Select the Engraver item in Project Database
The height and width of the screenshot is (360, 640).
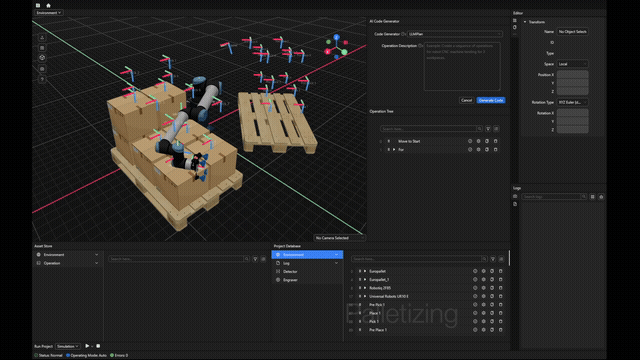click(x=307, y=280)
